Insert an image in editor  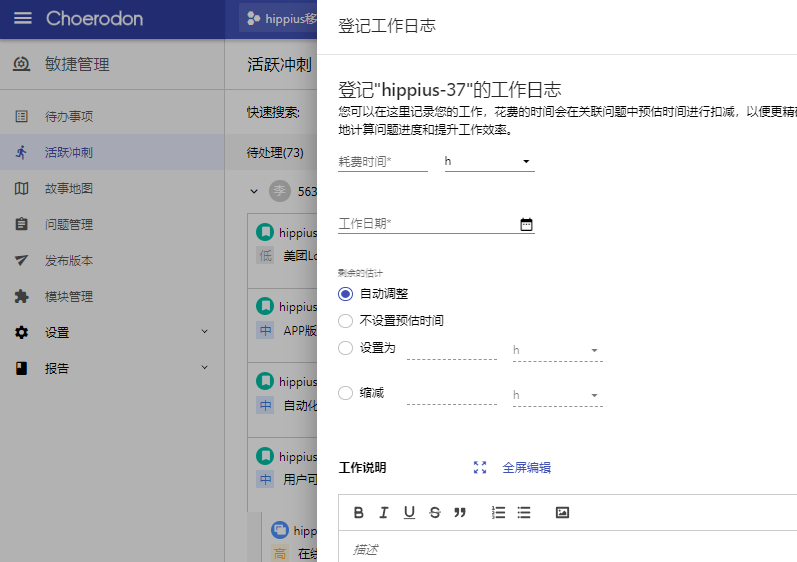562,513
